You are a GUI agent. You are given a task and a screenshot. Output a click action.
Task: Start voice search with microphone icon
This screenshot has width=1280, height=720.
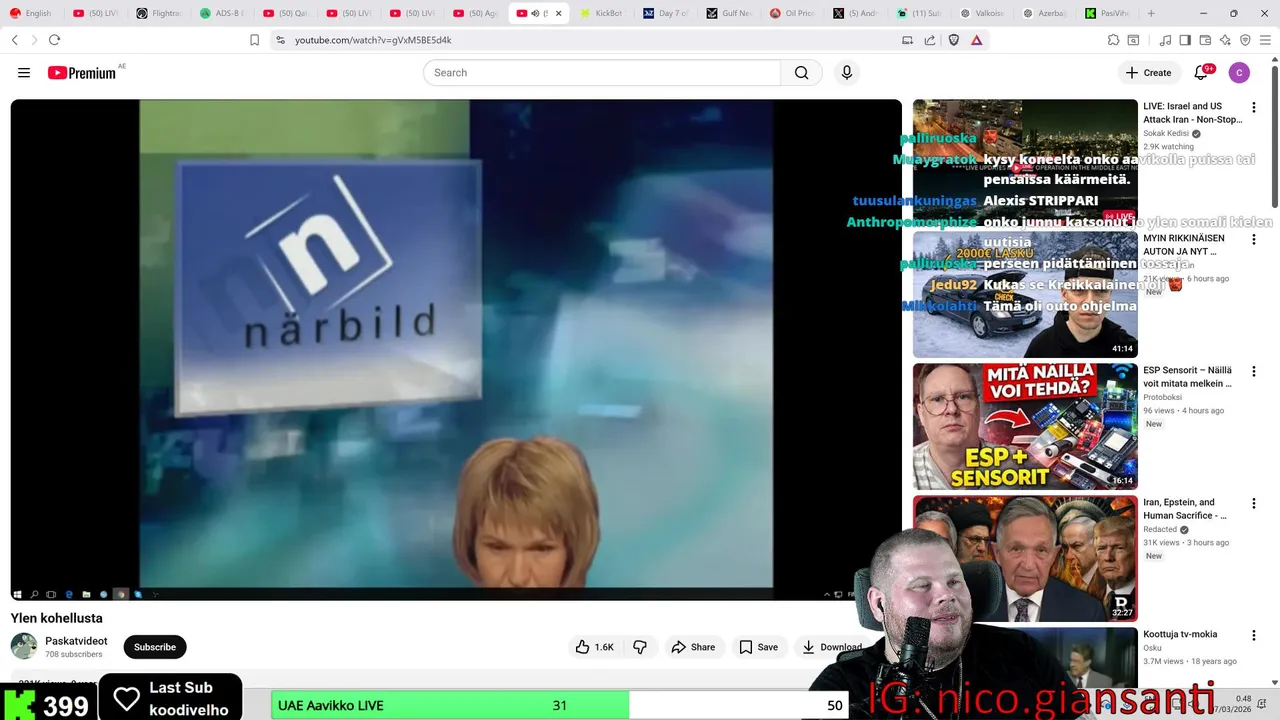pos(847,73)
